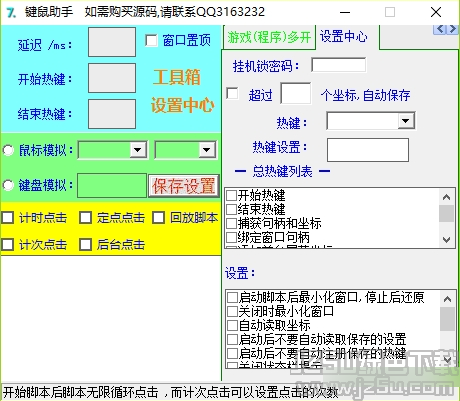460x401 pixels.
Task: Select the 键盘模拟 radio button
Action: click(x=8, y=185)
